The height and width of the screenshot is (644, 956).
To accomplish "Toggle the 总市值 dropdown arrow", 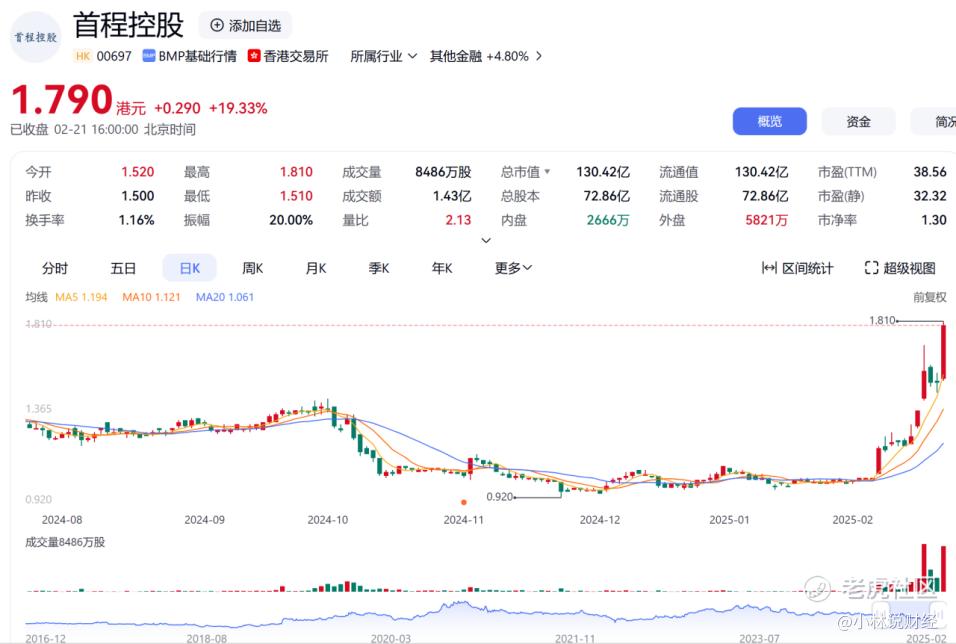I will point(547,171).
